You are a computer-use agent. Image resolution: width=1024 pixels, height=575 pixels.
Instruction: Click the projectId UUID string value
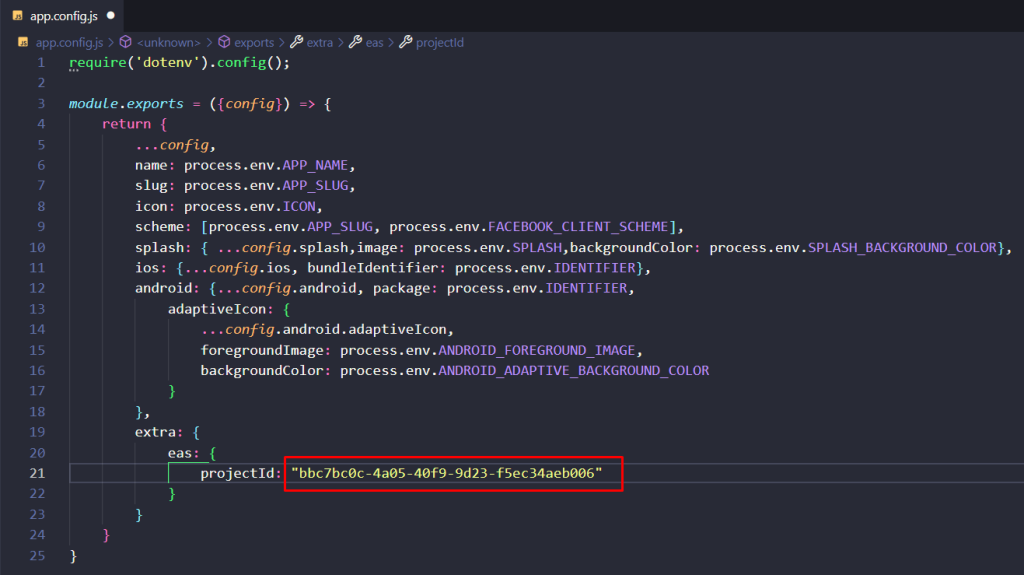447,473
